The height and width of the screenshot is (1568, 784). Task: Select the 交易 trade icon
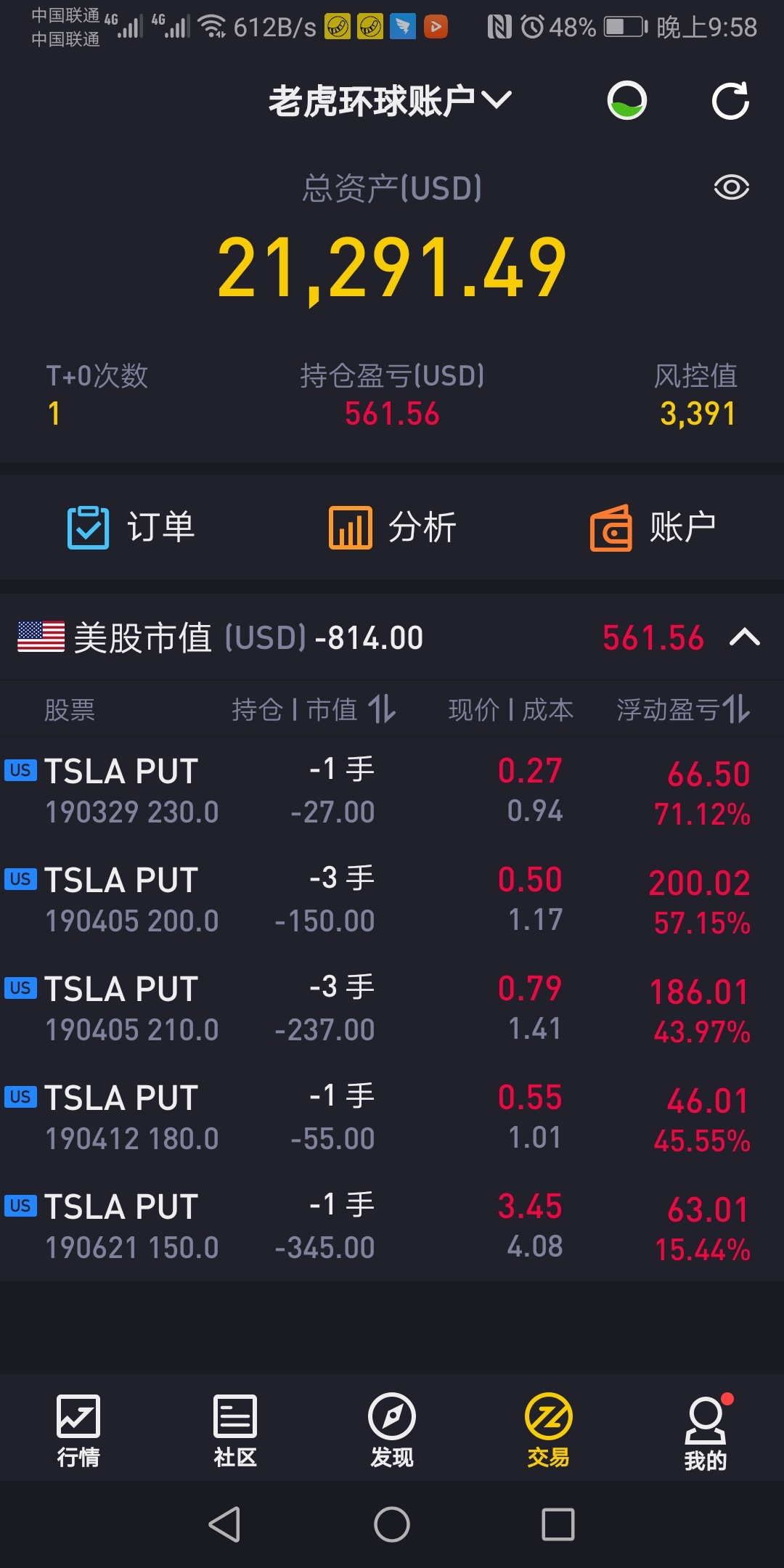(x=549, y=1416)
